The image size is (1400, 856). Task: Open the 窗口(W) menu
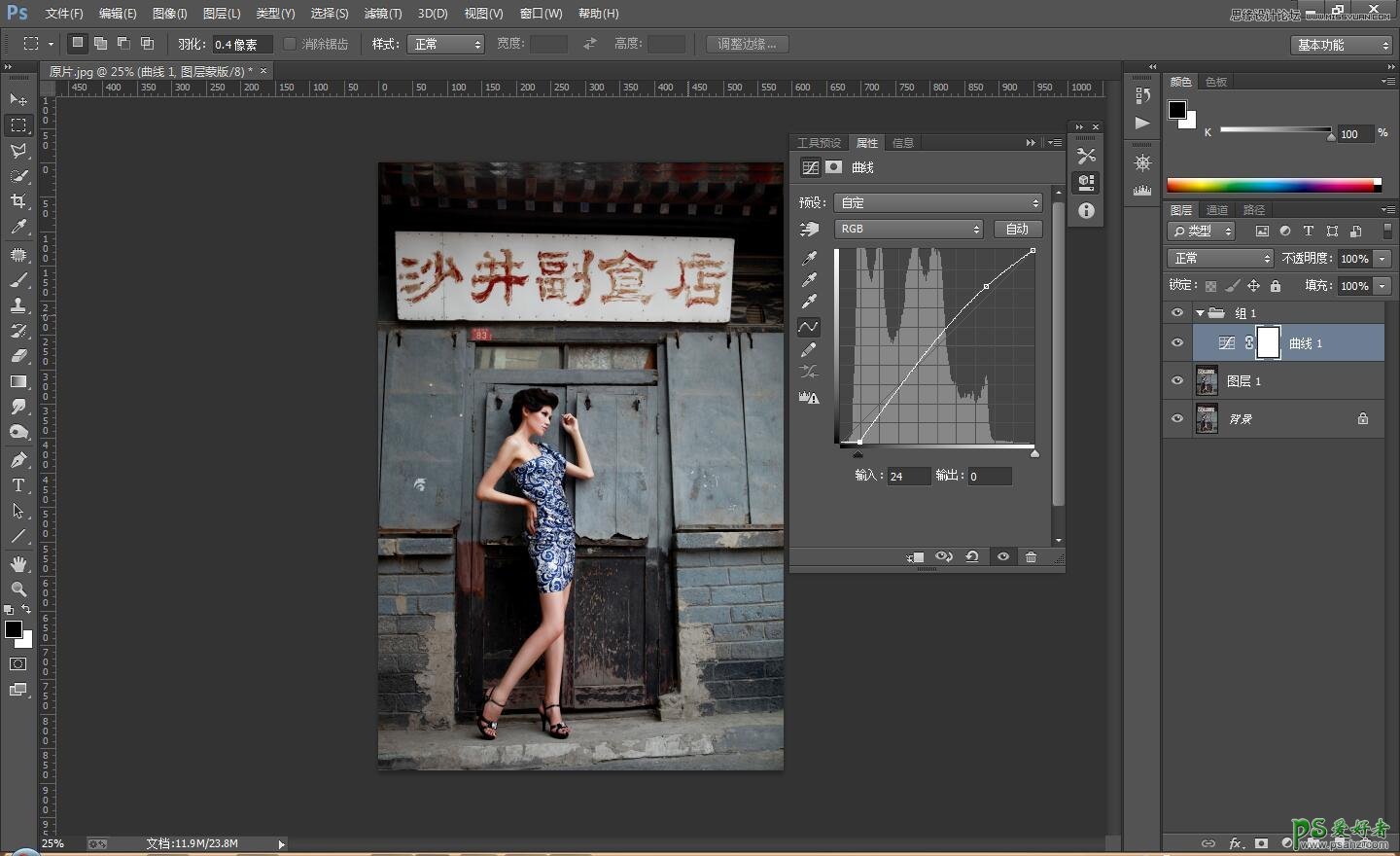coord(541,14)
